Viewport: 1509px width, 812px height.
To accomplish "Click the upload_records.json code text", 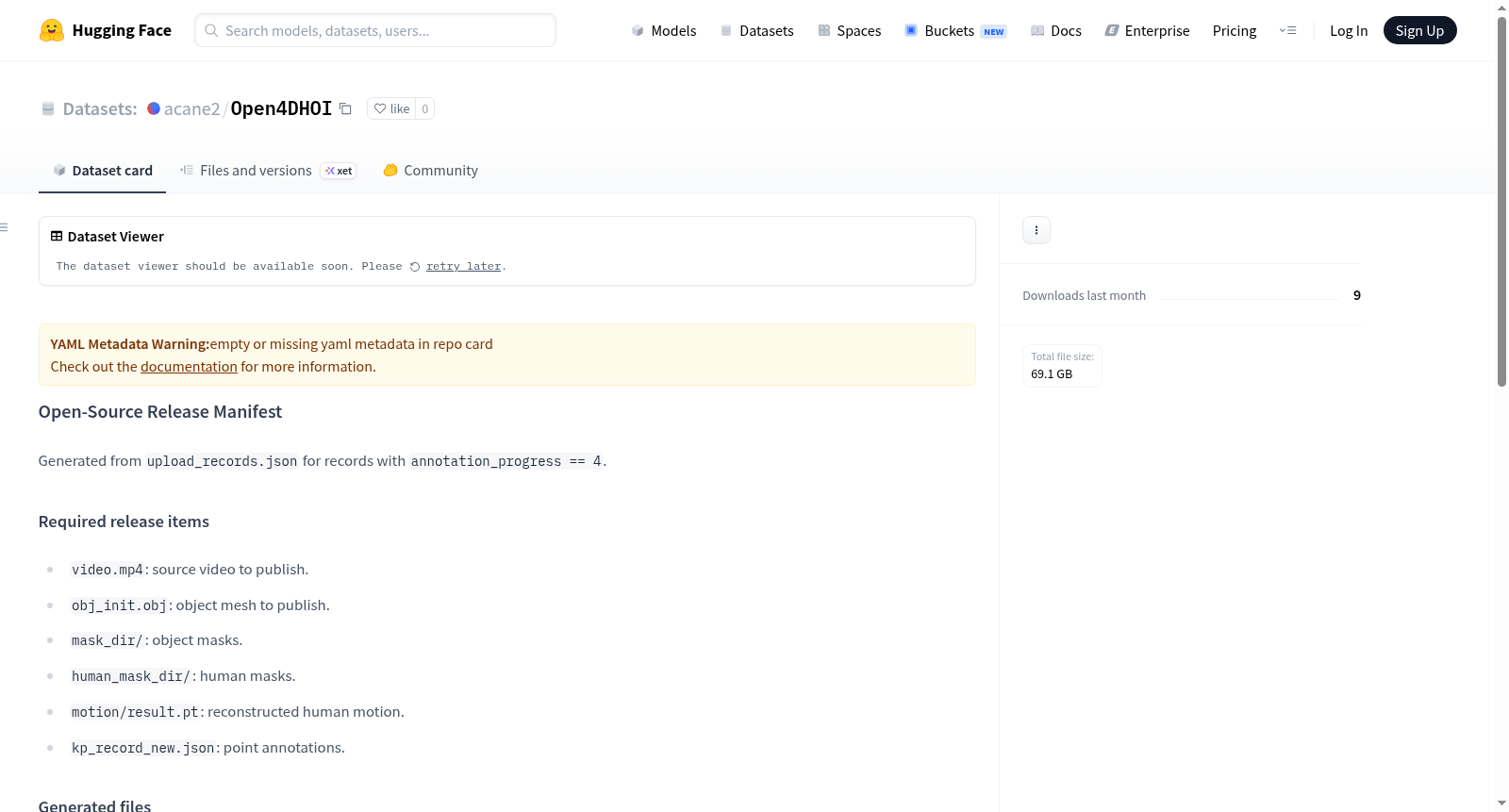I will 223,461.
